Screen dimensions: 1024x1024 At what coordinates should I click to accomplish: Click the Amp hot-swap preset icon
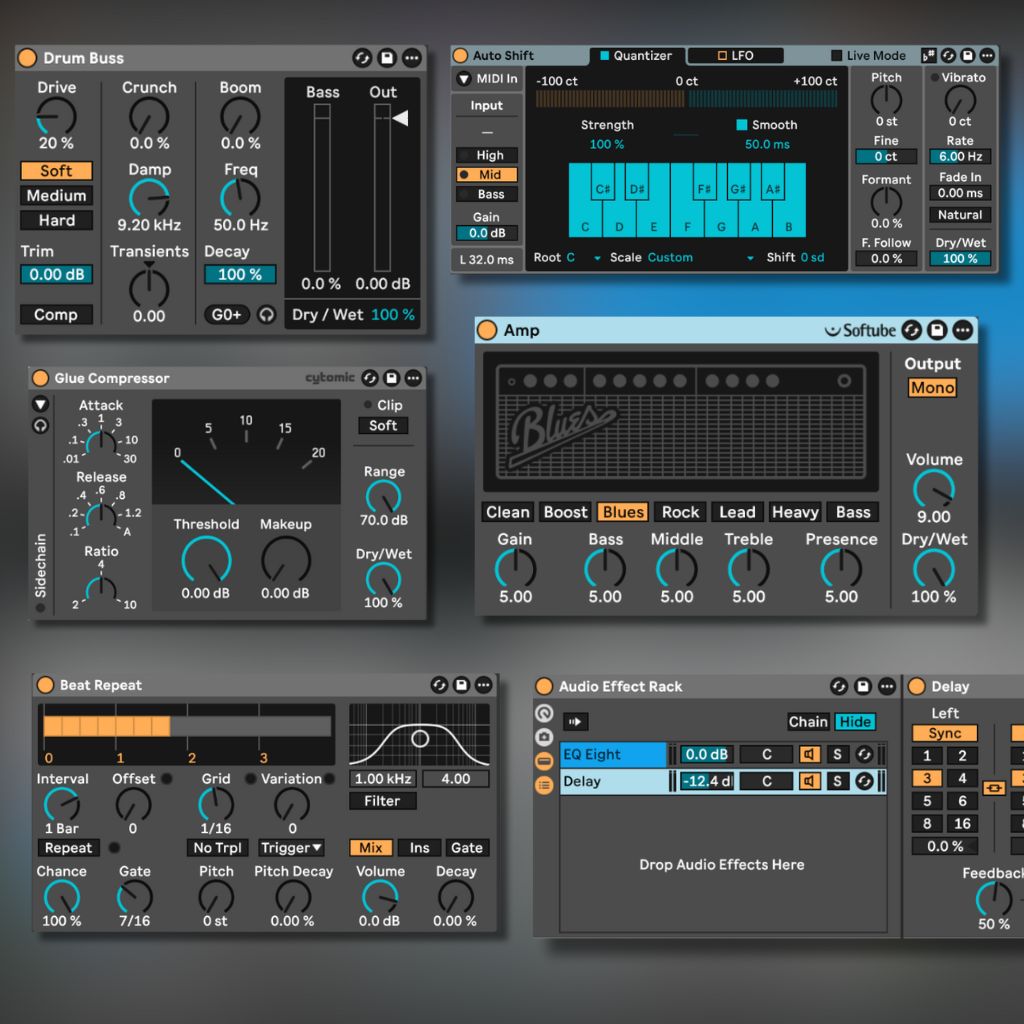911,330
